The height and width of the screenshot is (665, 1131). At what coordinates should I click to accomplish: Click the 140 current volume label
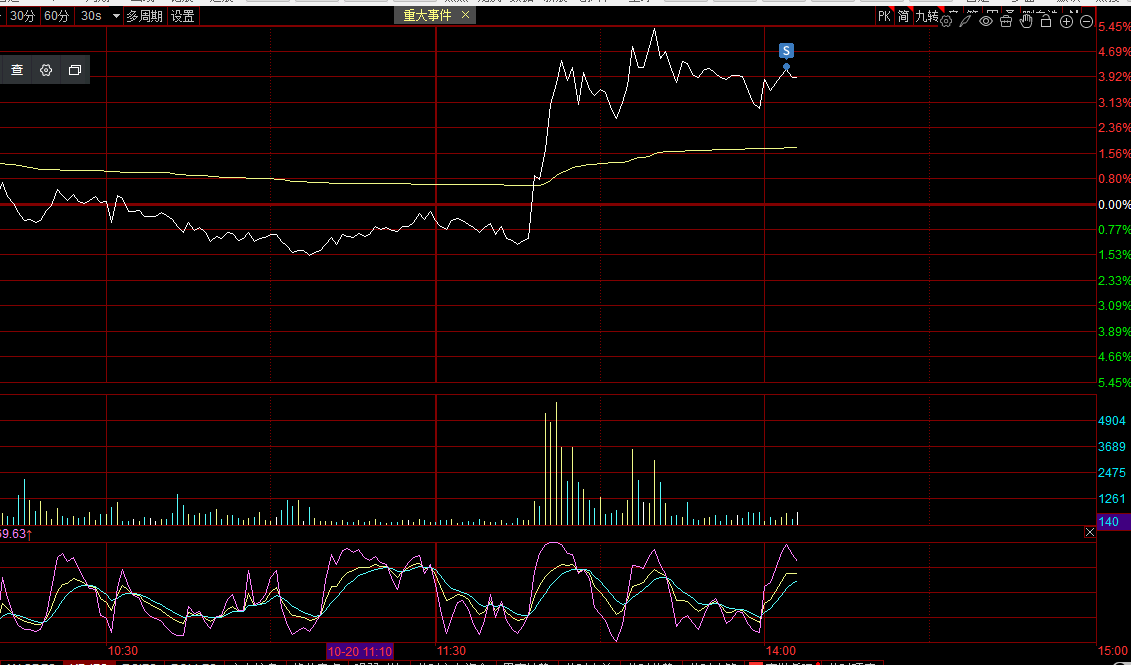(1109, 521)
